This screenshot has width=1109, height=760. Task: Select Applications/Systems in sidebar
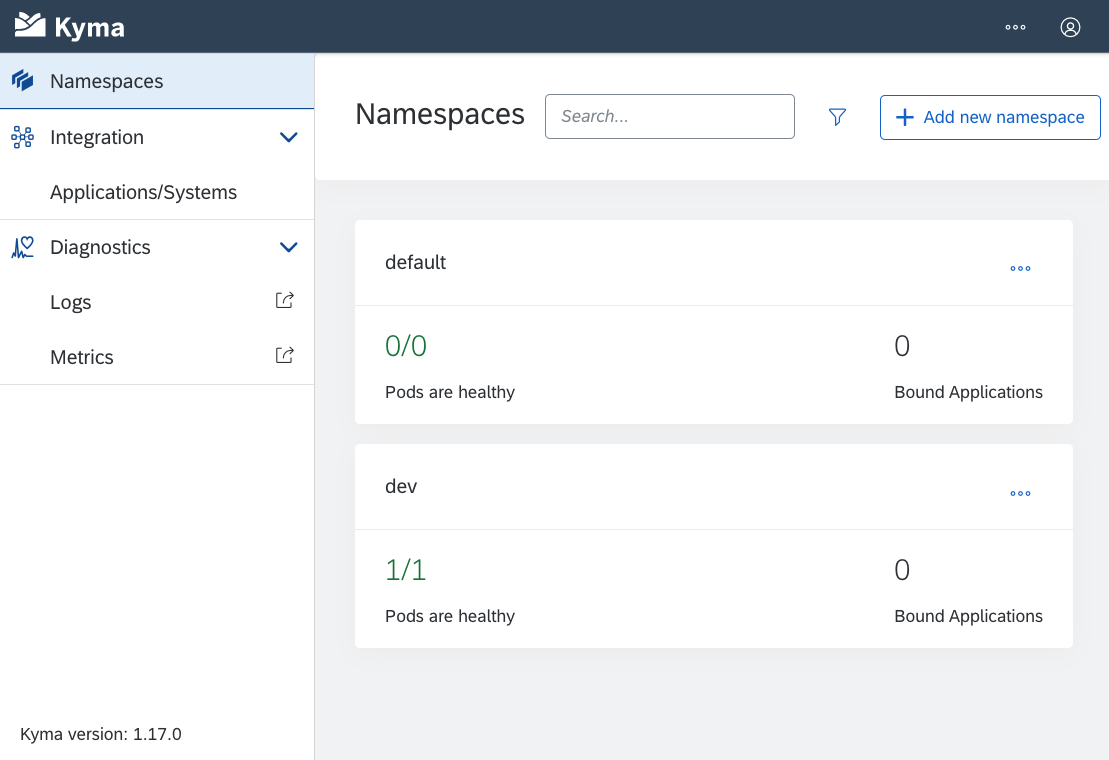coord(143,192)
